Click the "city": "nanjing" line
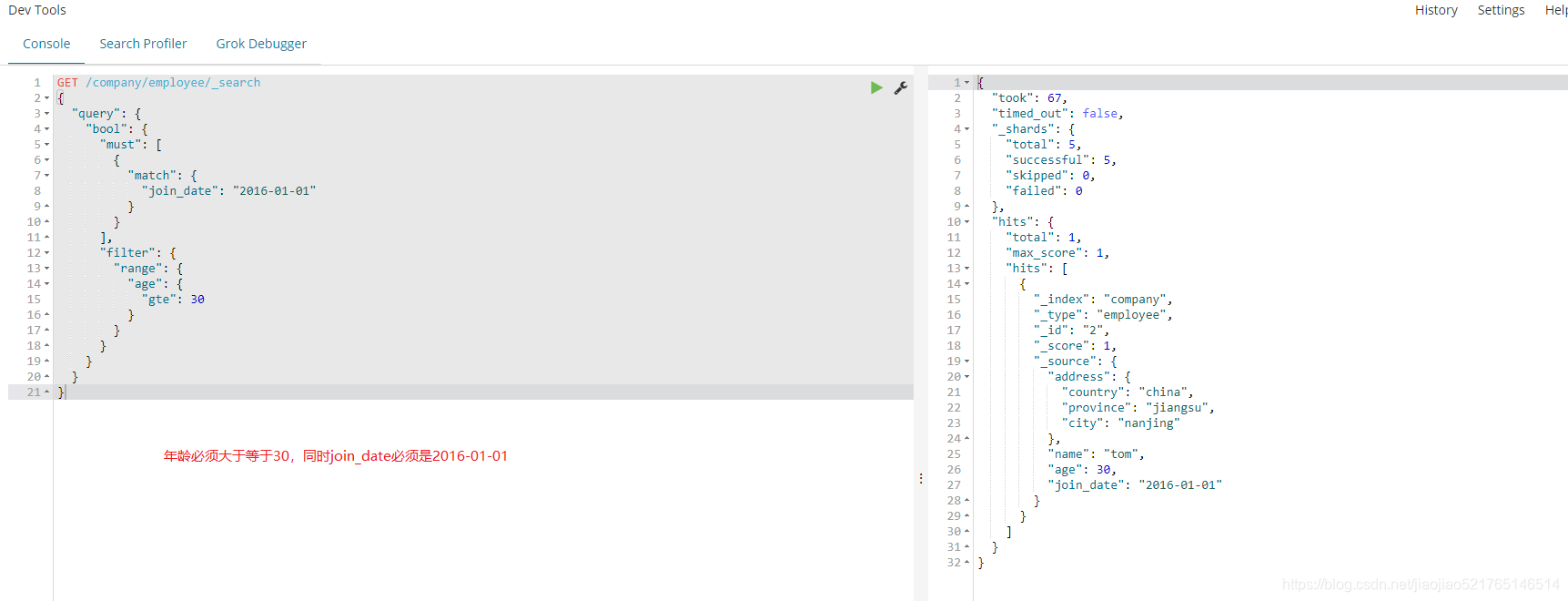This screenshot has height=601, width=1568. point(1121,423)
